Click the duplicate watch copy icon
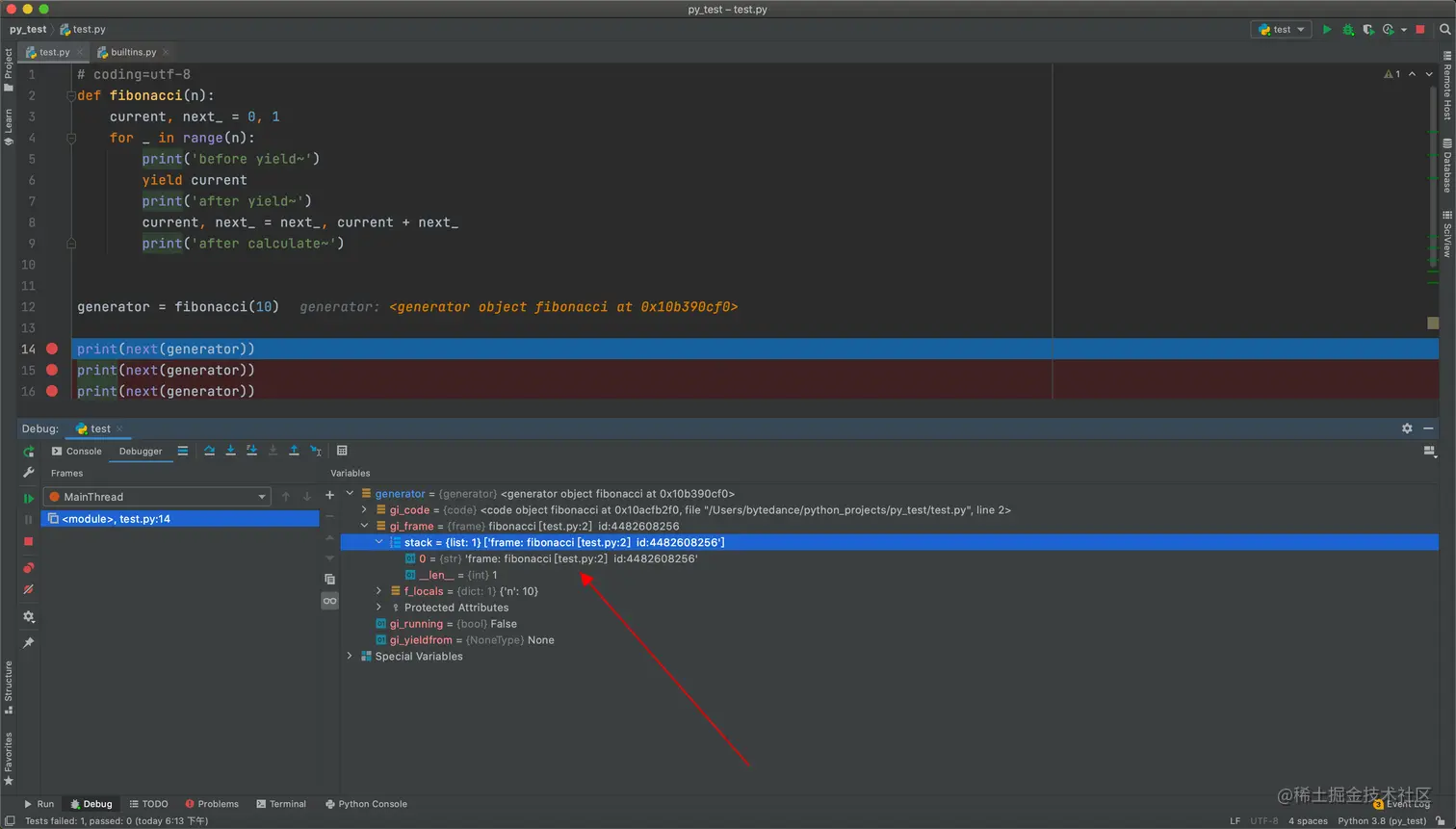The height and width of the screenshot is (829, 1456). click(329, 579)
